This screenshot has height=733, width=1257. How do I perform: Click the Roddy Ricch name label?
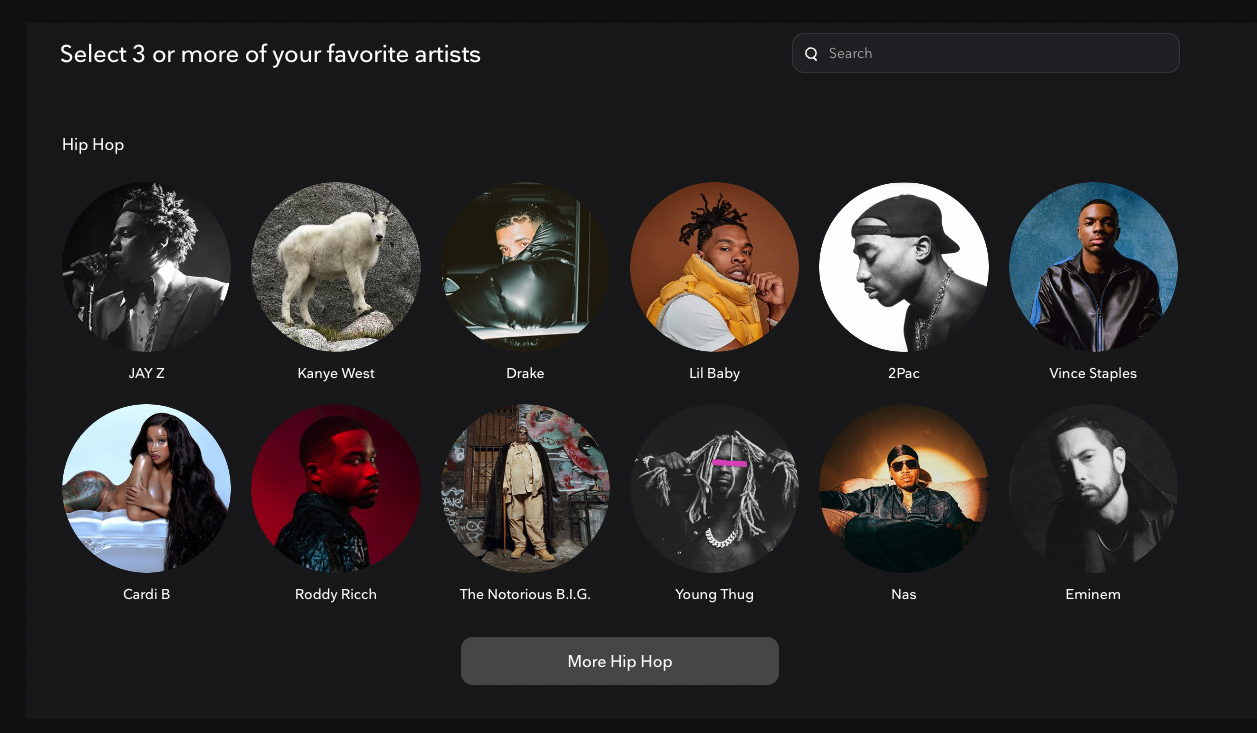(x=336, y=594)
